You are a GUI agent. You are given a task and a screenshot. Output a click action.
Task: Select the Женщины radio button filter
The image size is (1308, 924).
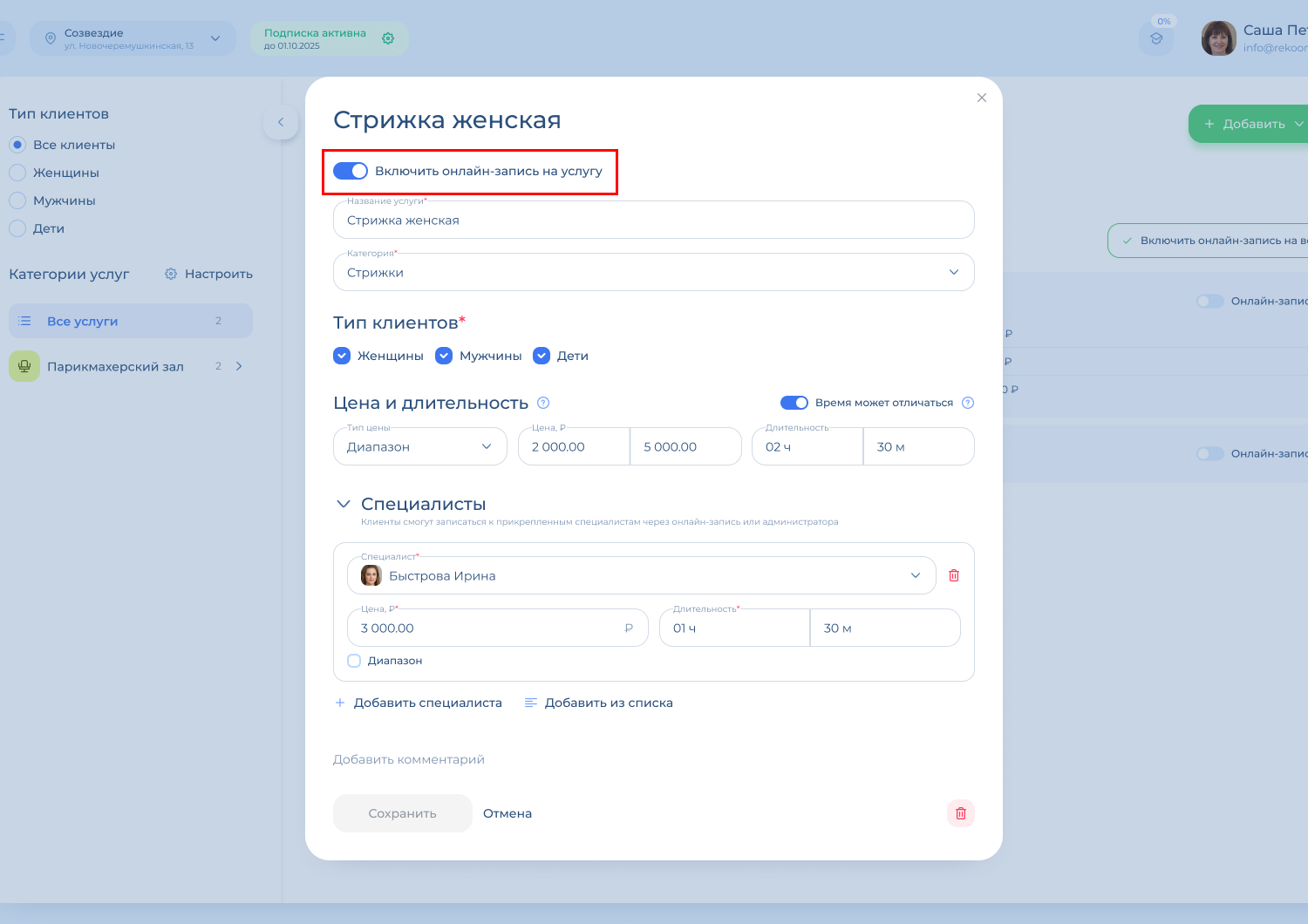(x=17, y=173)
